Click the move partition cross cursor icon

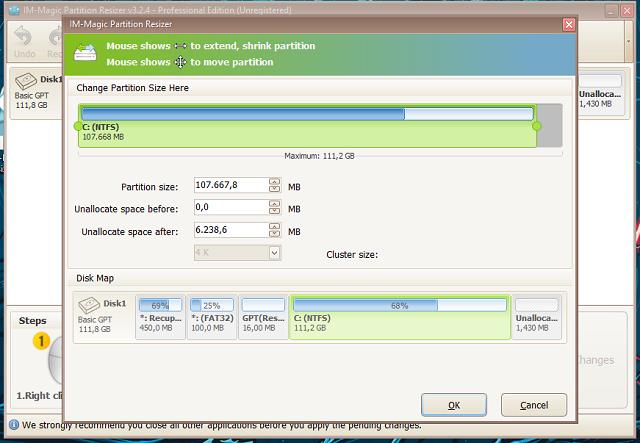pos(180,62)
